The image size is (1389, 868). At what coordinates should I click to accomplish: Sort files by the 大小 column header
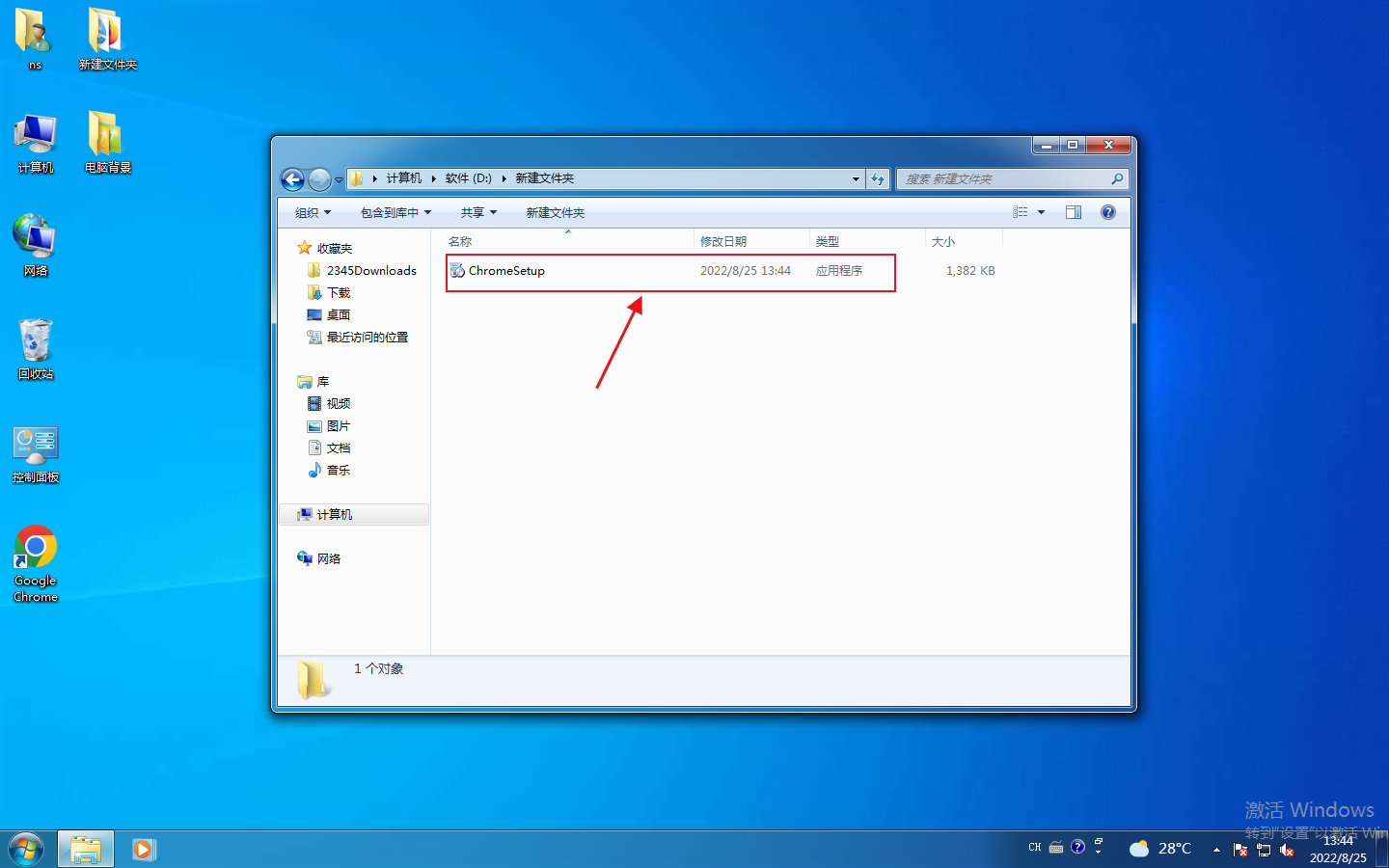[964, 241]
